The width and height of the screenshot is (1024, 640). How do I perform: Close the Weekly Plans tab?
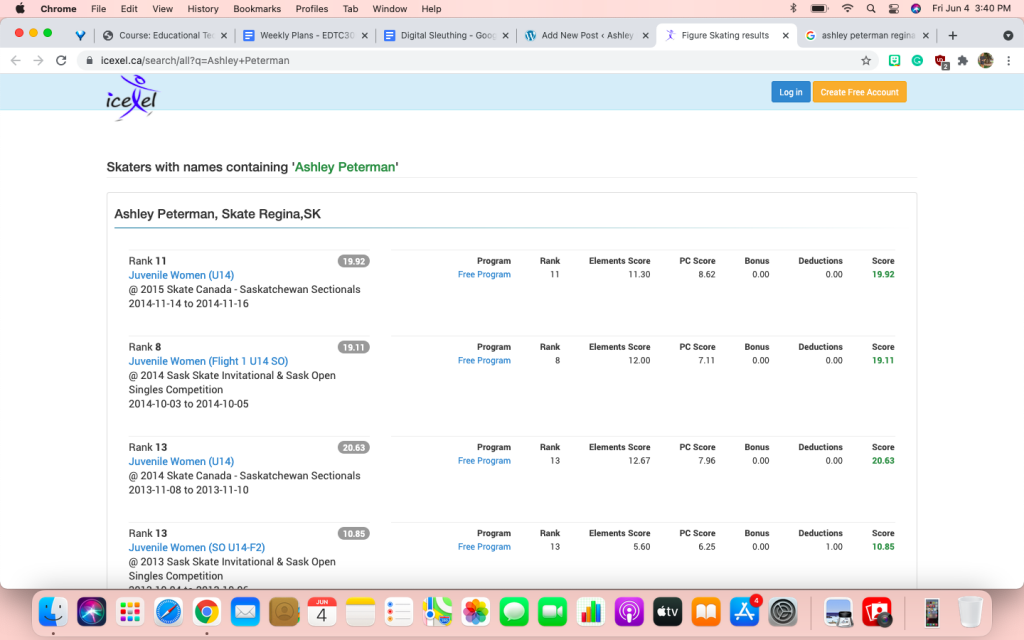point(364,36)
